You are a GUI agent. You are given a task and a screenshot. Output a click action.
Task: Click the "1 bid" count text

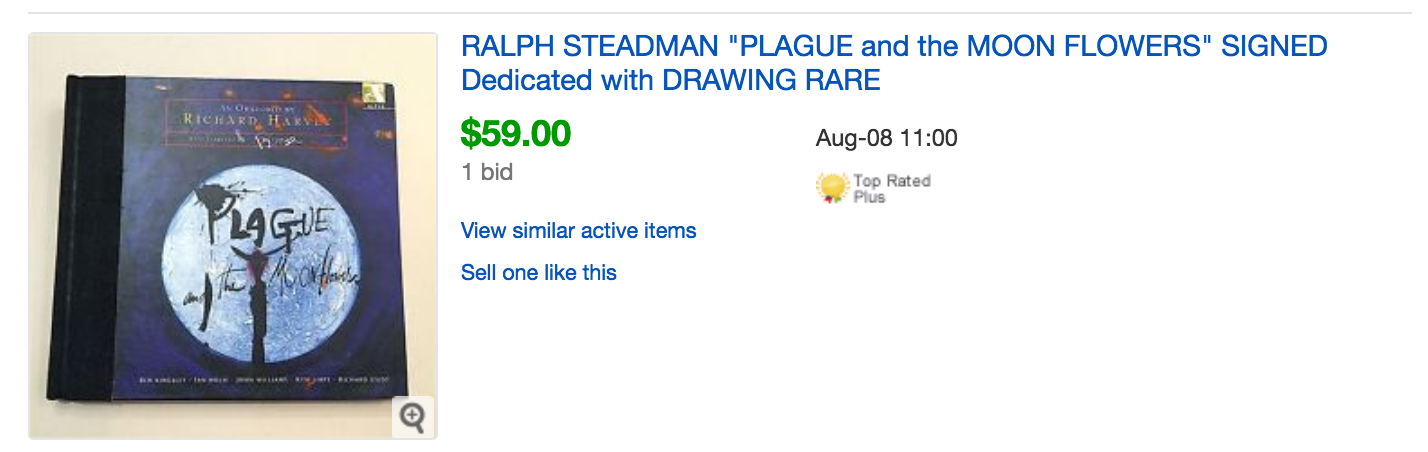click(487, 172)
